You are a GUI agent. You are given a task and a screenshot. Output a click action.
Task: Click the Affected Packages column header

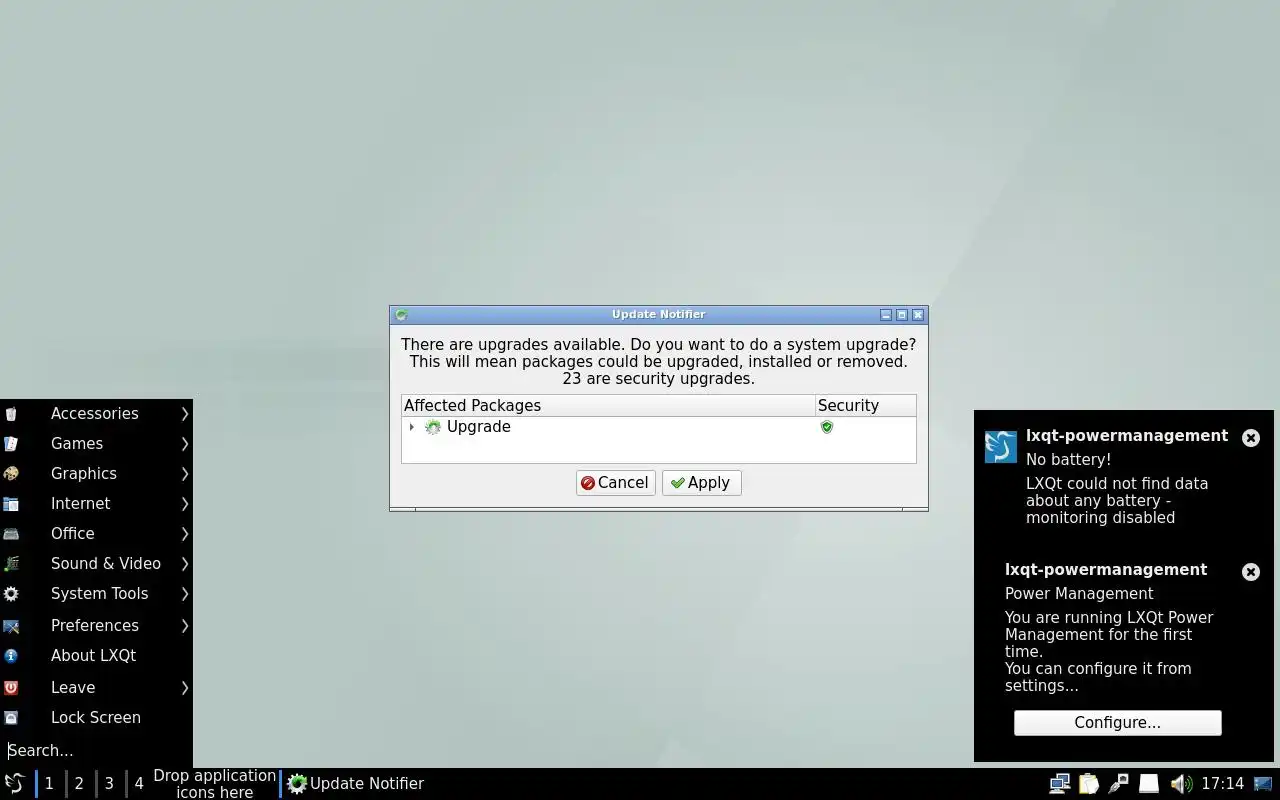tap(608, 405)
